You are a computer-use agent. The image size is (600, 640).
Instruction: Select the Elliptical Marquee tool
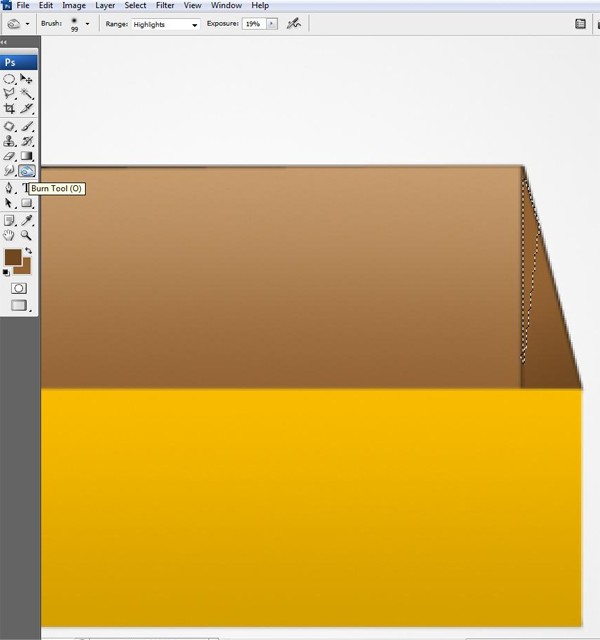[9, 78]
